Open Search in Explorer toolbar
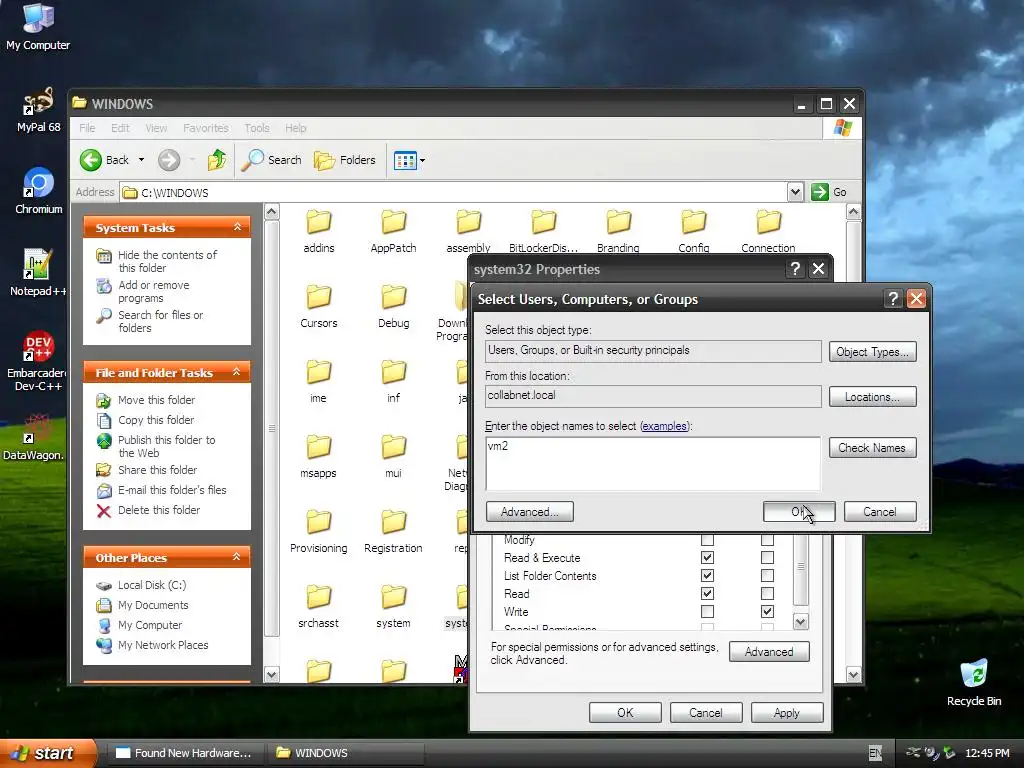The width and height of the screenshot is (1024, 768). (x=272, y=160)
